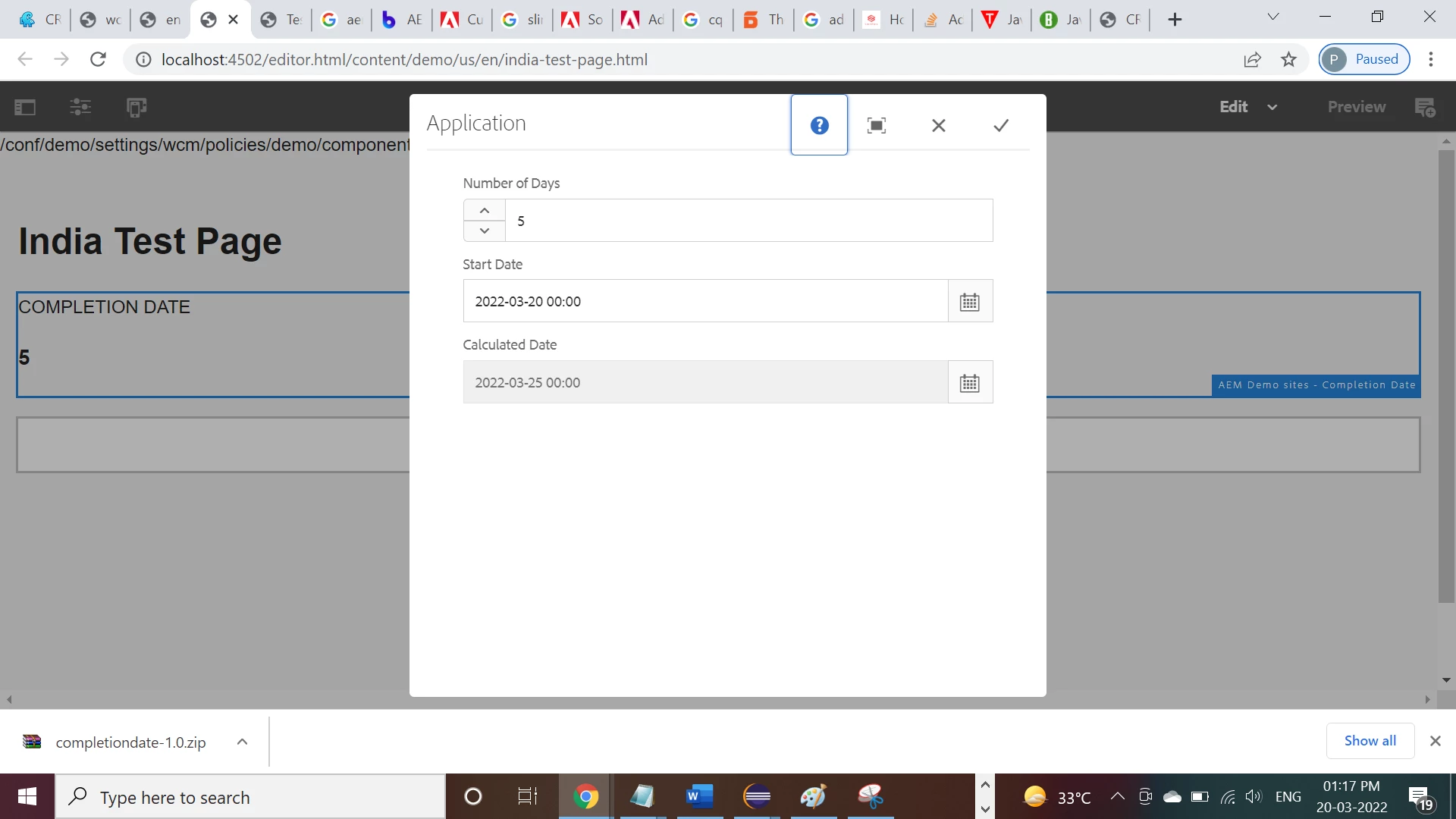Viewport: 1456px width, 819px height.
Task: Expand the Edit mode dropdown chevron
Action: [1272, 107]
